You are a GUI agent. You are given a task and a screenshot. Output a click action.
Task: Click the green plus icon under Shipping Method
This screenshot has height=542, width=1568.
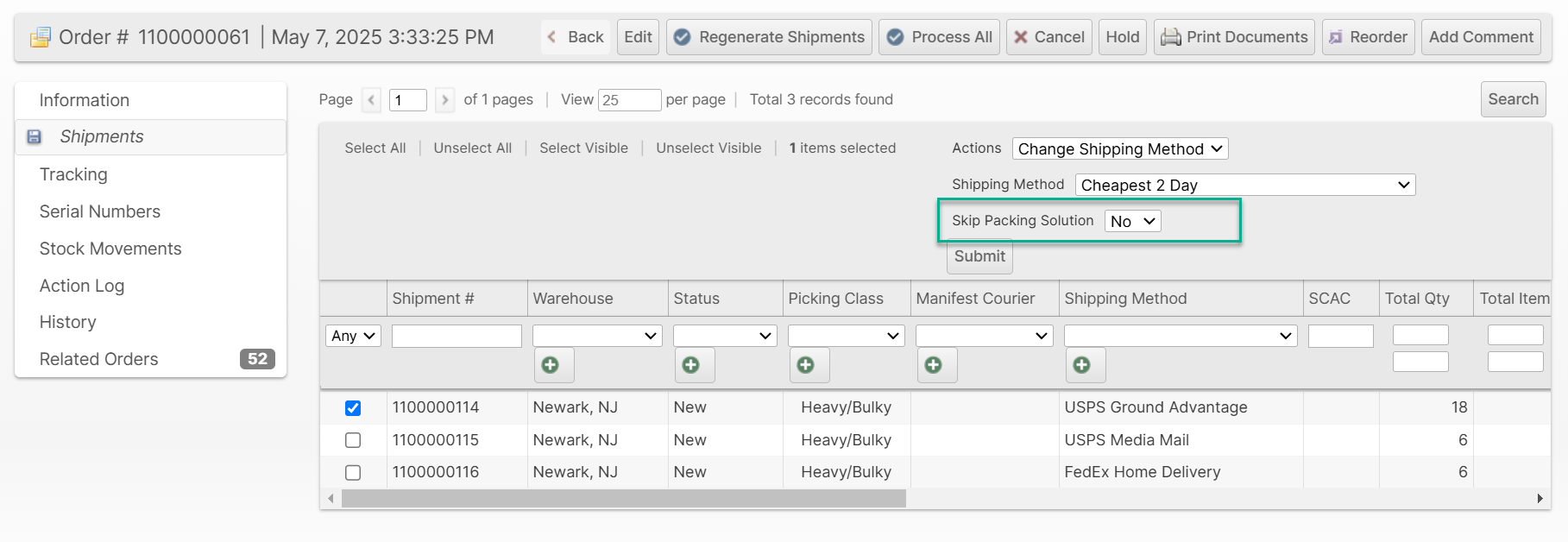(1082, 365)
